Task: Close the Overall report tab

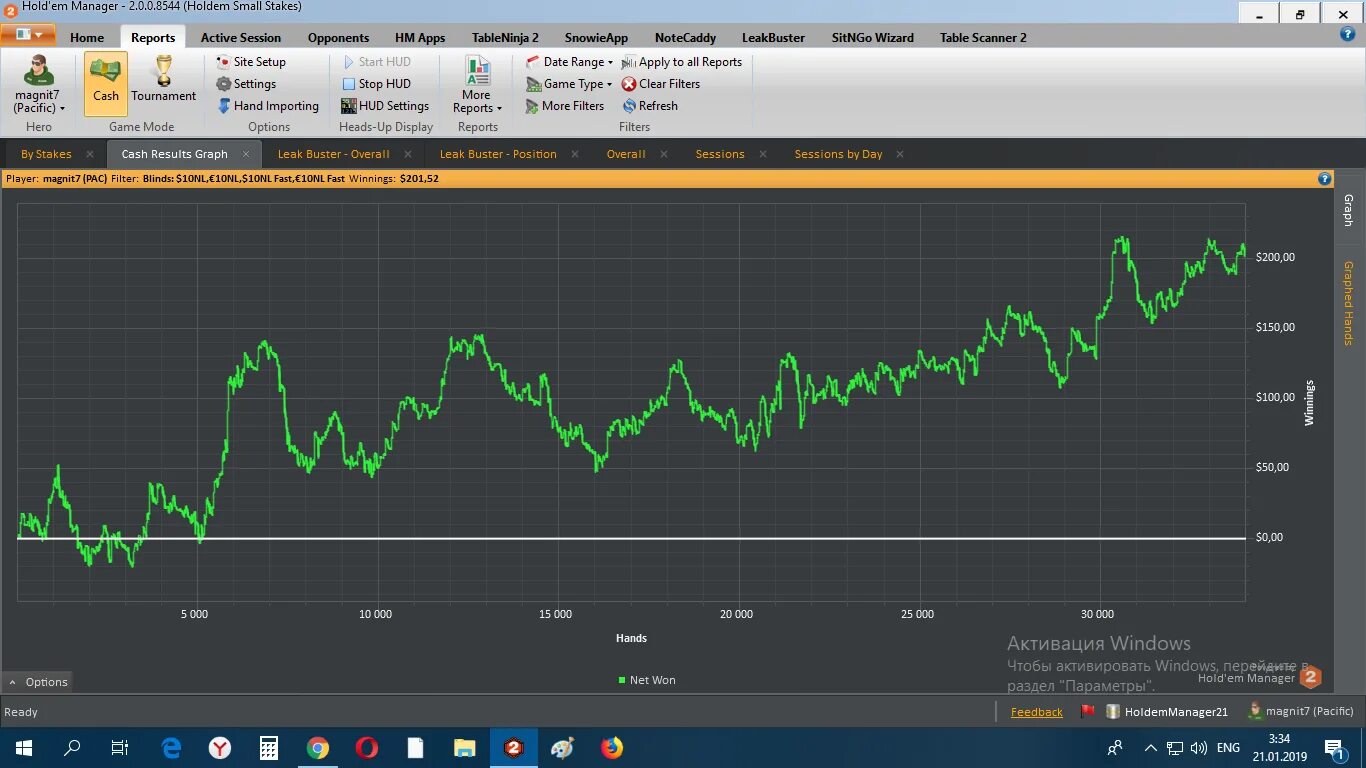Action: pos(665,154)
